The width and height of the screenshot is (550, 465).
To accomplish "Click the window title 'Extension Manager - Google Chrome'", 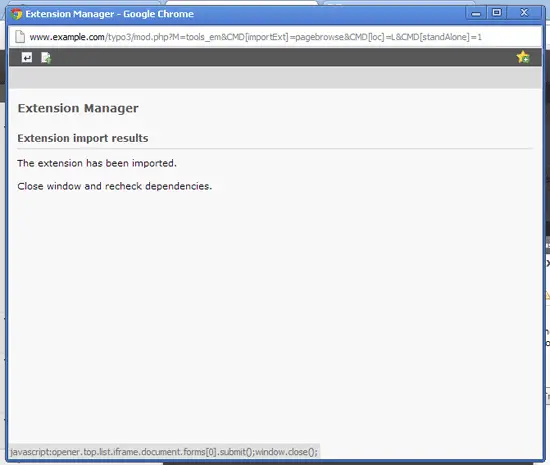I will coord(109,14).
